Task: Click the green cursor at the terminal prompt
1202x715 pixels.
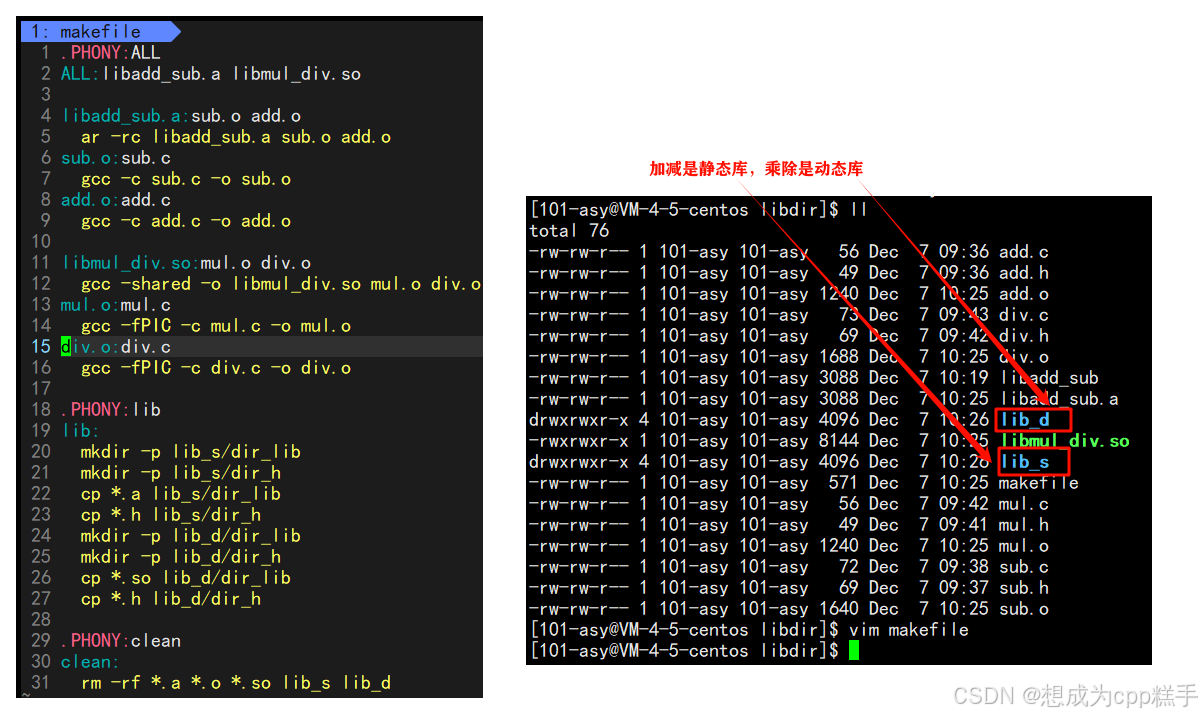Action: pos(854,651)
